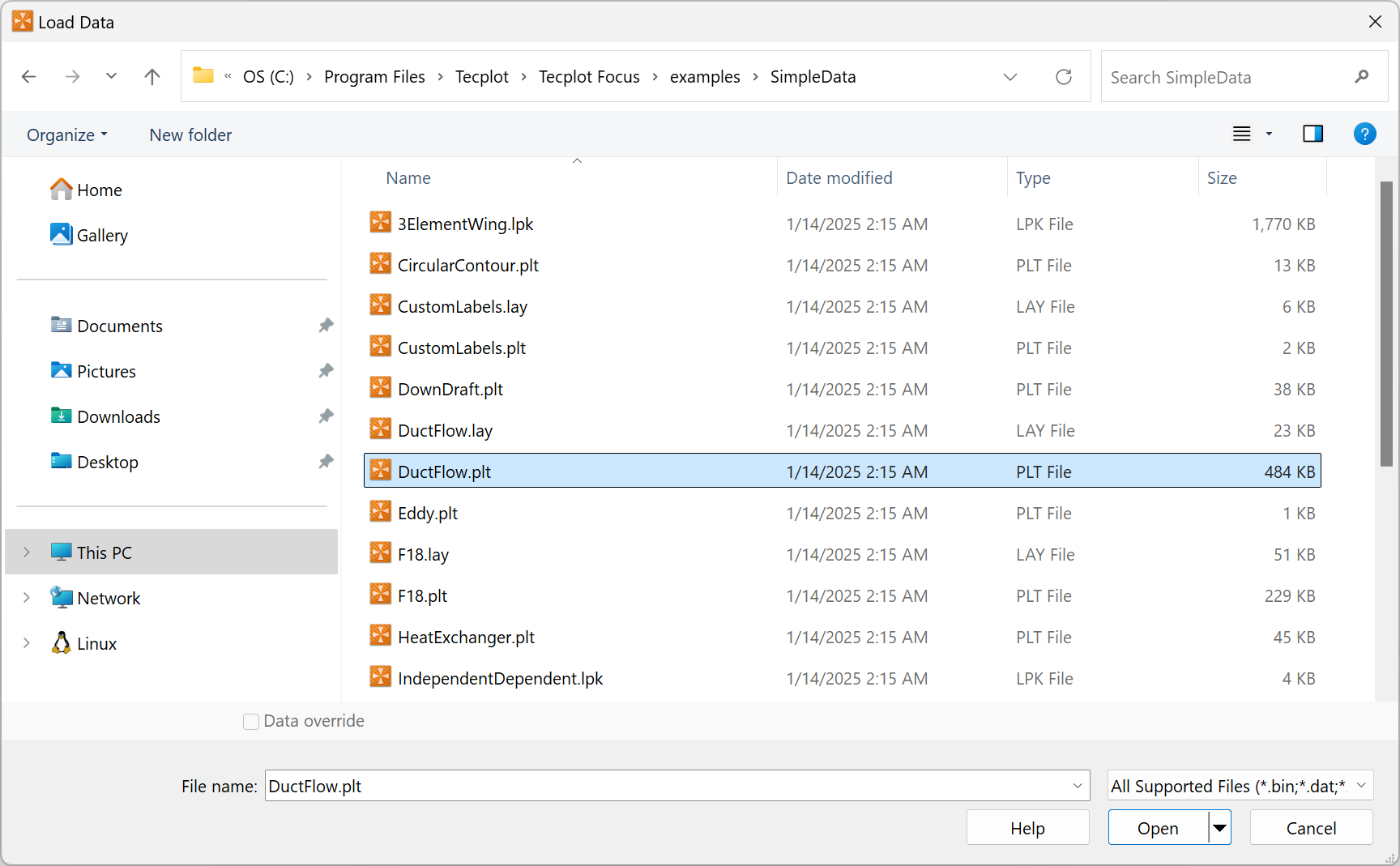Select DuctFlow.lay file icon
The image size is (1400, 866).
click(380, 429)
